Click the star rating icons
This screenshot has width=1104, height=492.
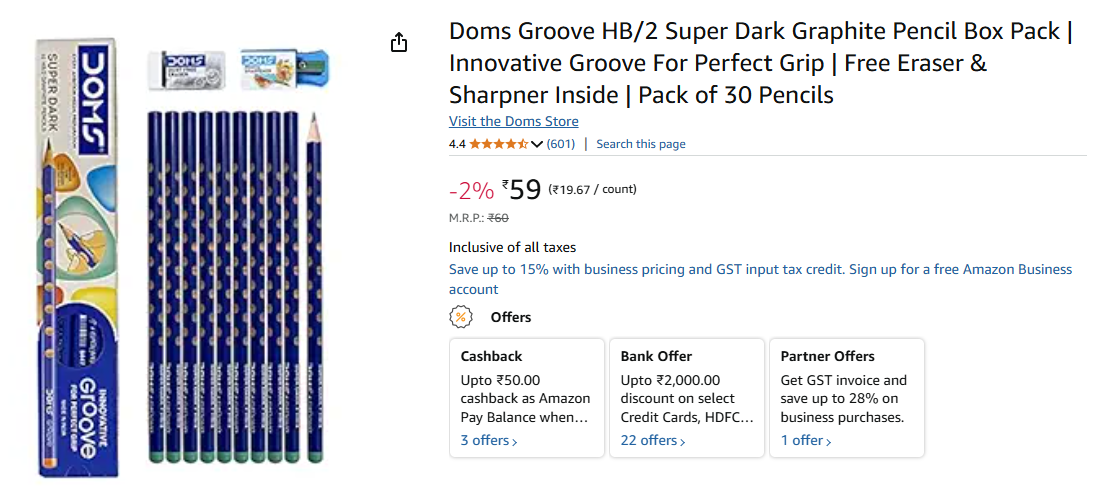[498, 144]
